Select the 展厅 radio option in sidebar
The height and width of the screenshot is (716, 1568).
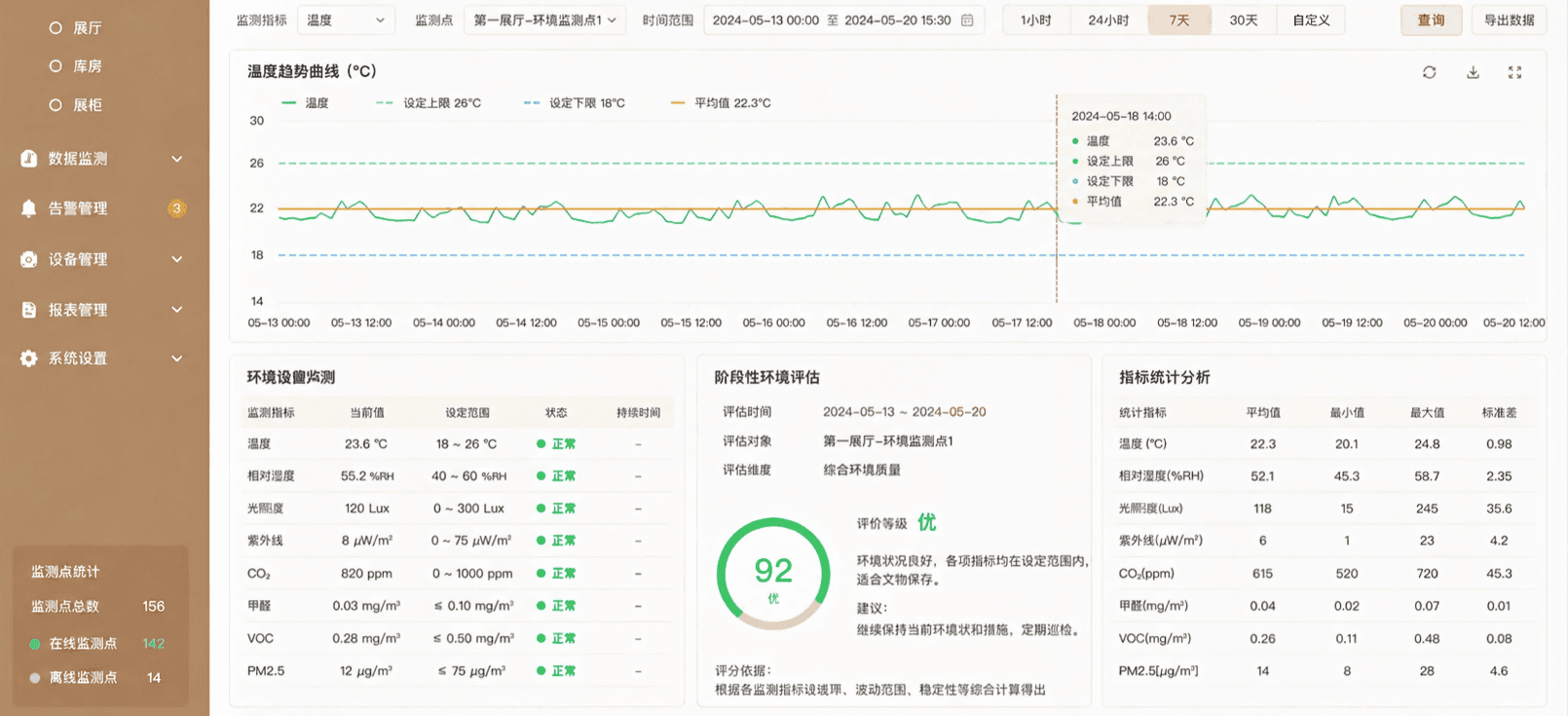pos(56,28)
